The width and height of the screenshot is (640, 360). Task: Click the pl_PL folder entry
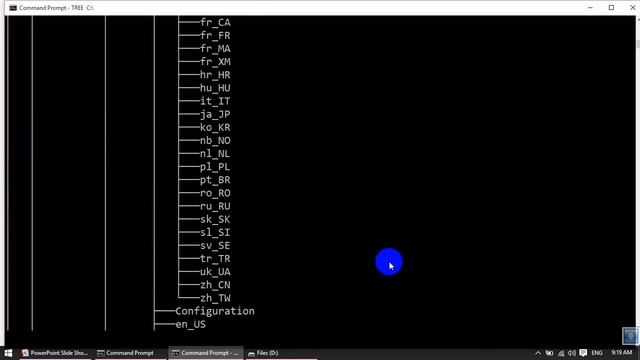point(215,167)
